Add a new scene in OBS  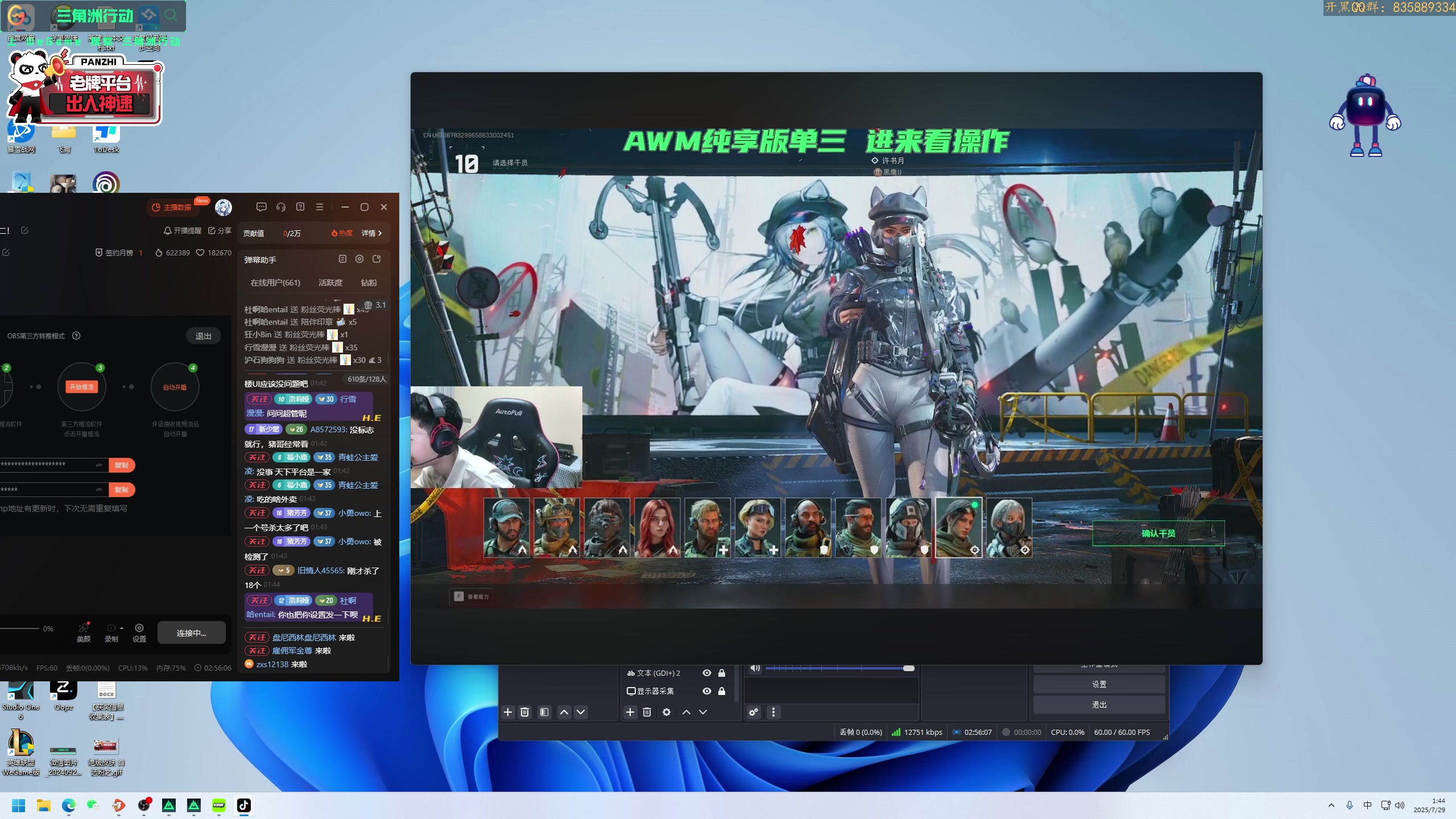[x=508, y=712]
